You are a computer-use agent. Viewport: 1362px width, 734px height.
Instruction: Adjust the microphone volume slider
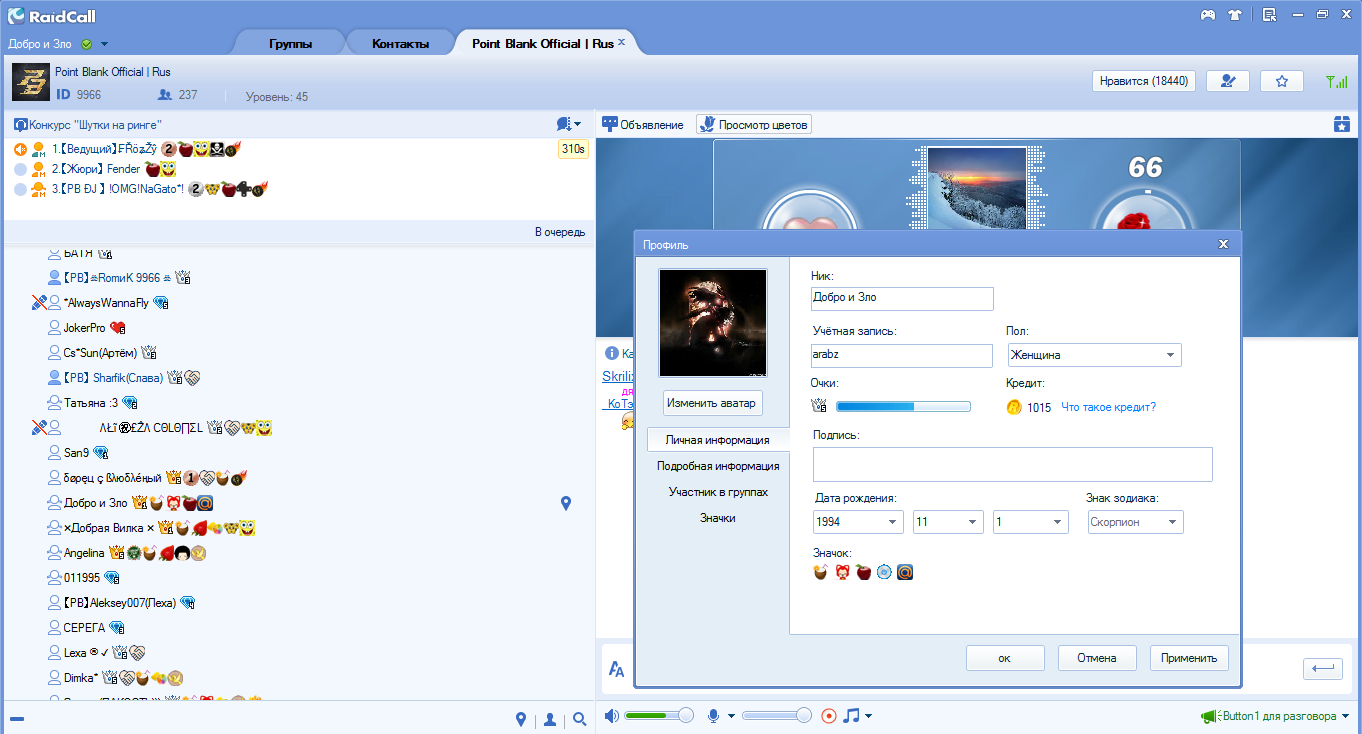point(776,715)
